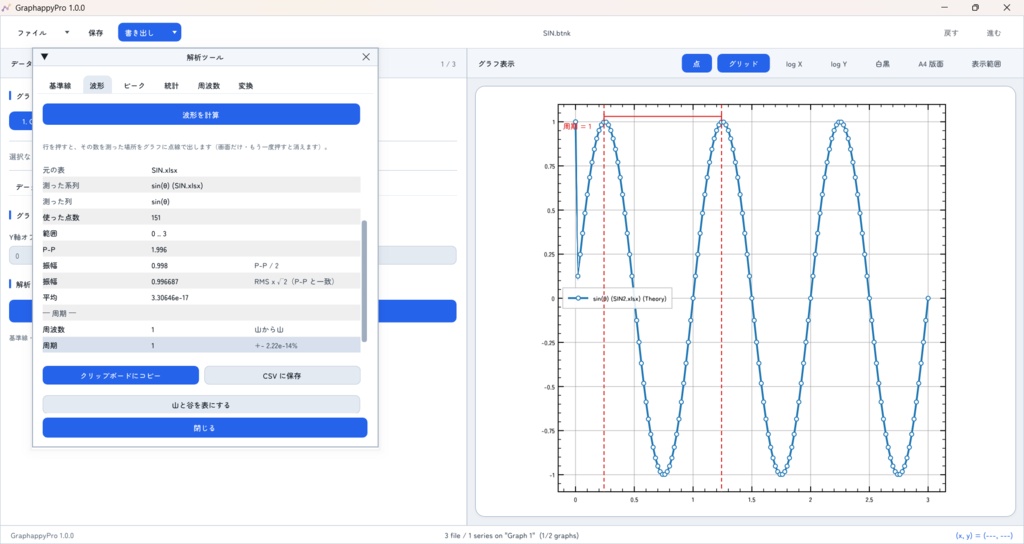
Task: Select the 振幅 0.996687 row
Action: pyautogui.click(x=201, y=281)
